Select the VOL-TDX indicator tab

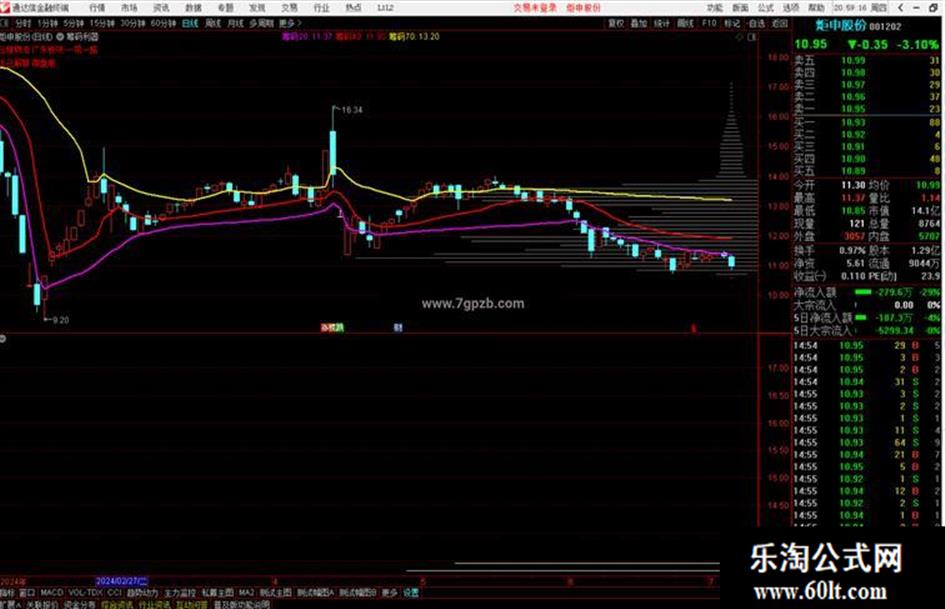(x=85, y=593)
